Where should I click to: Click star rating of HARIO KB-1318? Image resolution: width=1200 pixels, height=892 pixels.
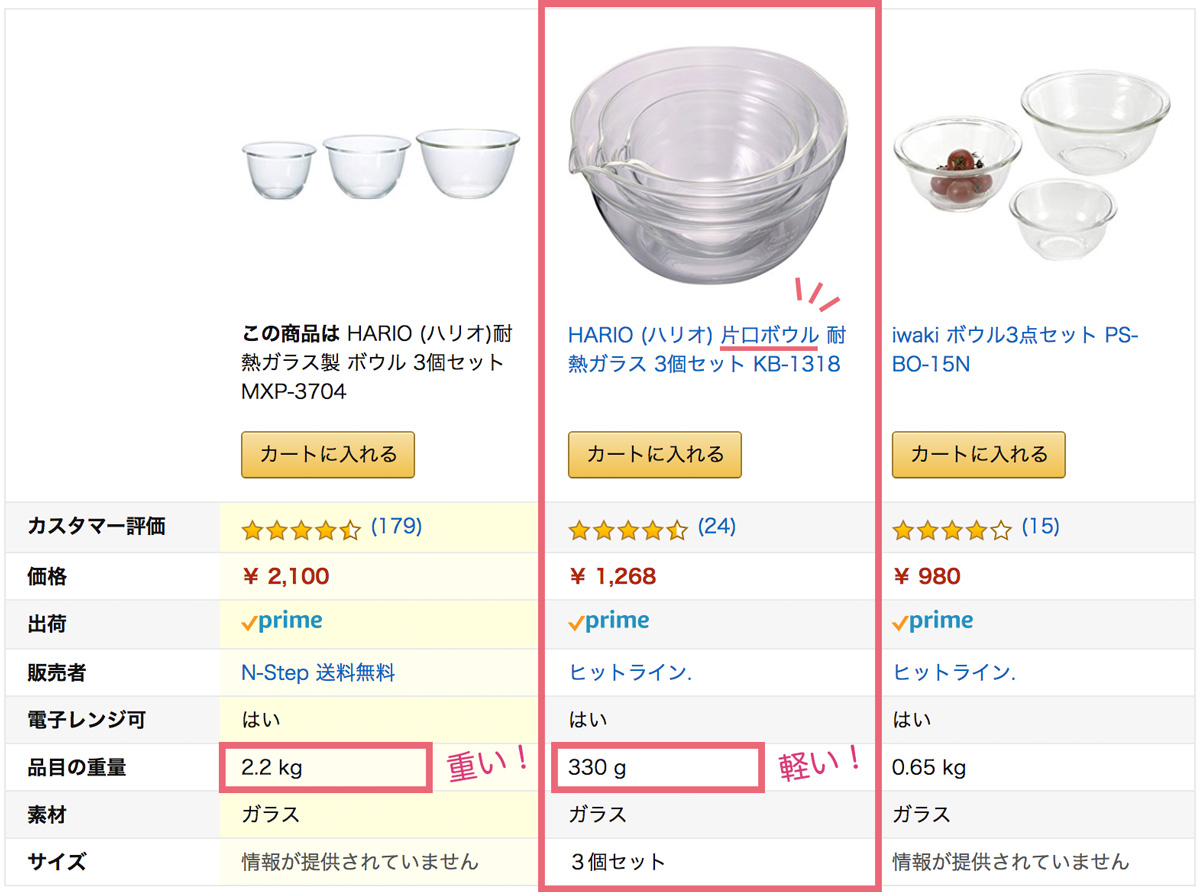pyautogui.click(x=628, y=529)
